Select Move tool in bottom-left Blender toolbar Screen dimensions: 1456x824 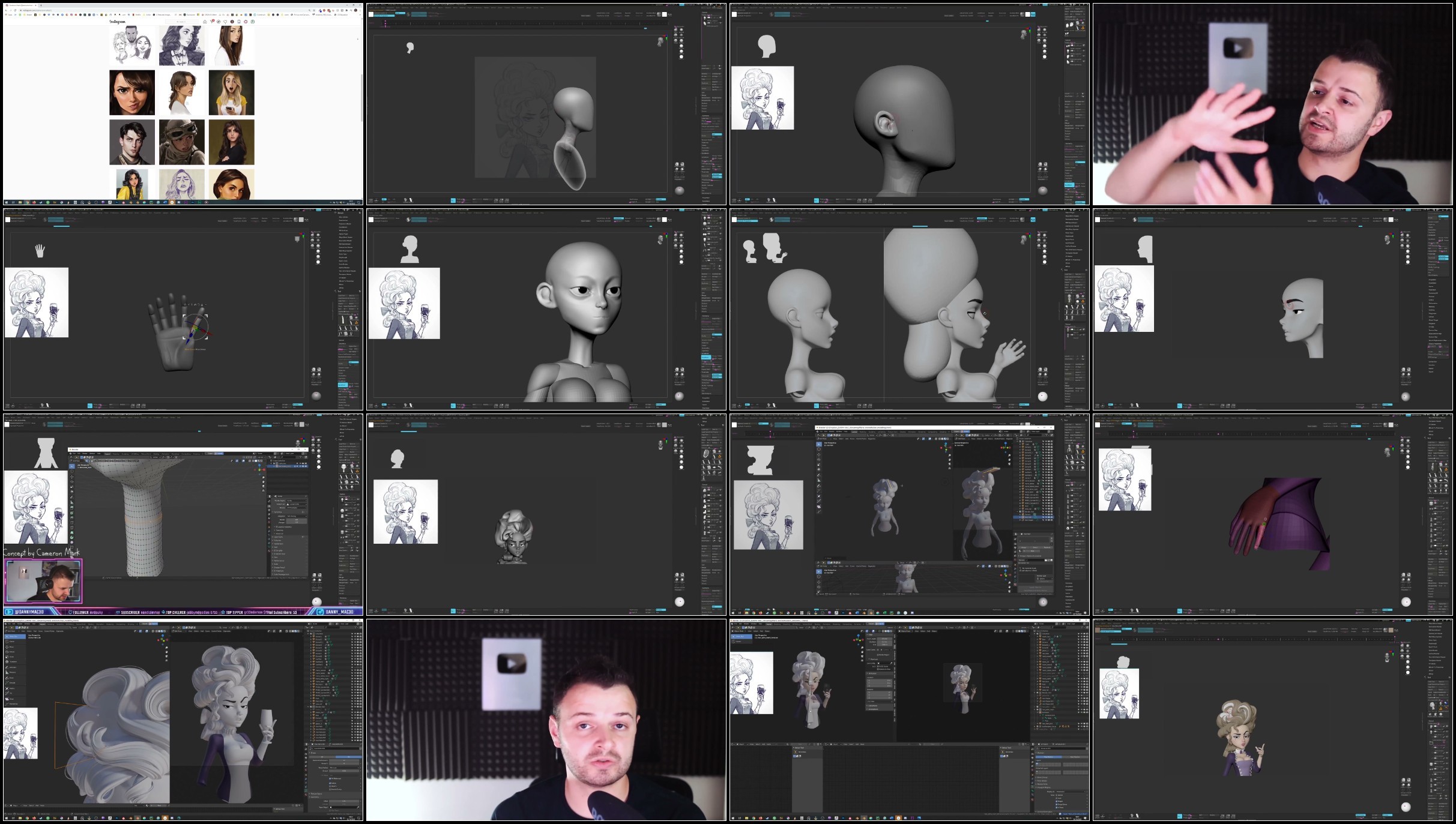coord(11,647)
